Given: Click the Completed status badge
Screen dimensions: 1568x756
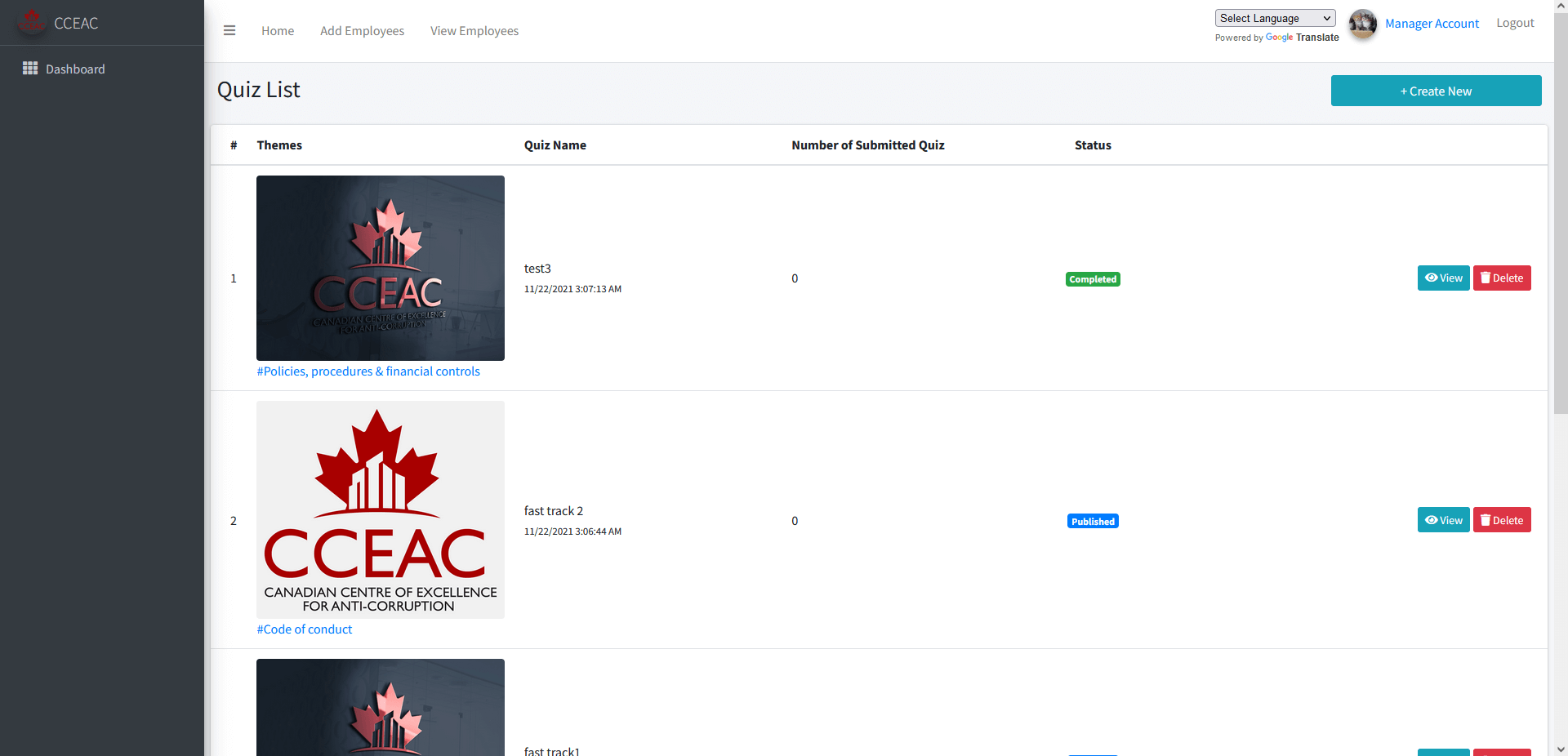Looking at the screenshot, I should pyautogui.click(x=1093, y=279).
